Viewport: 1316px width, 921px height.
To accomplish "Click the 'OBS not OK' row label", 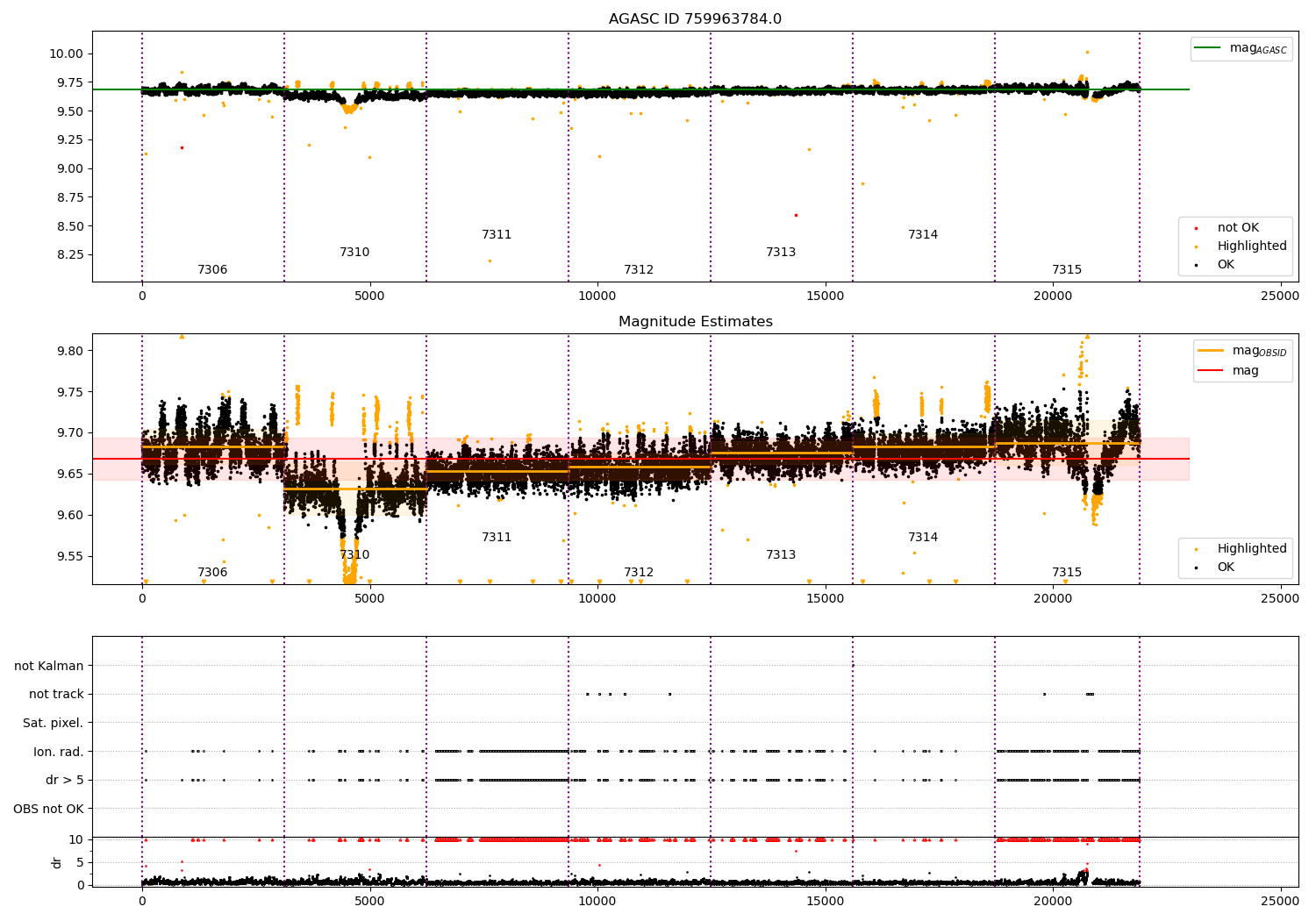I will pyautogui.click(x=48, y=809).
